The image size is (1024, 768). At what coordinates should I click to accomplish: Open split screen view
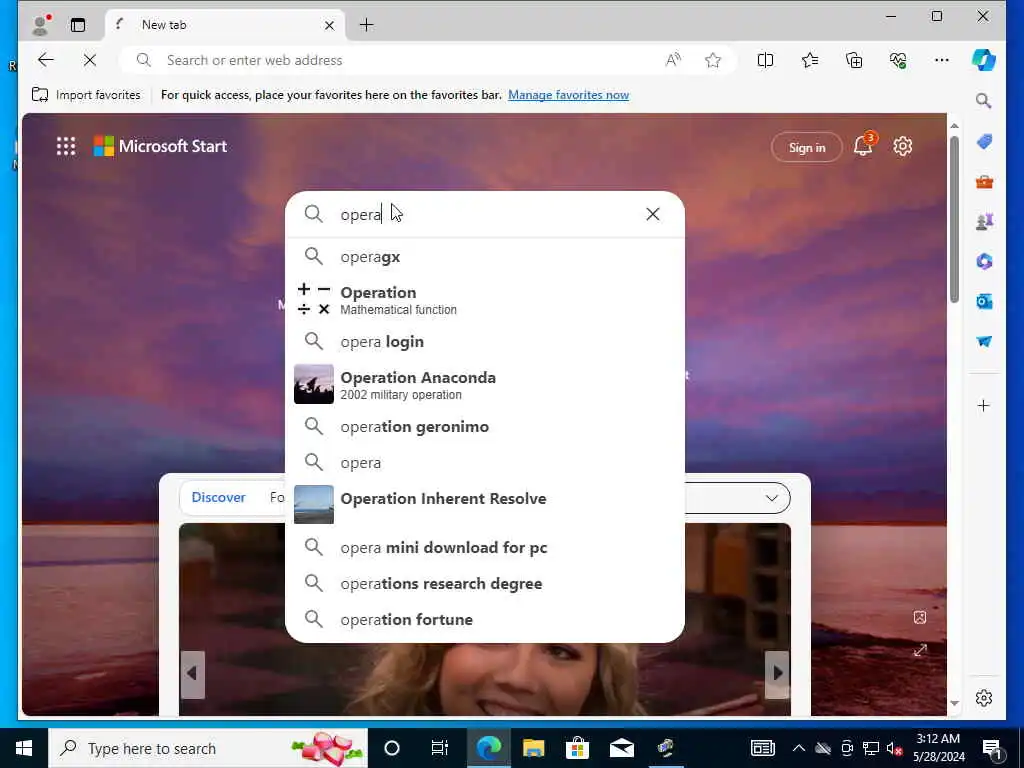pyautogui.click(x=765, y=60)
